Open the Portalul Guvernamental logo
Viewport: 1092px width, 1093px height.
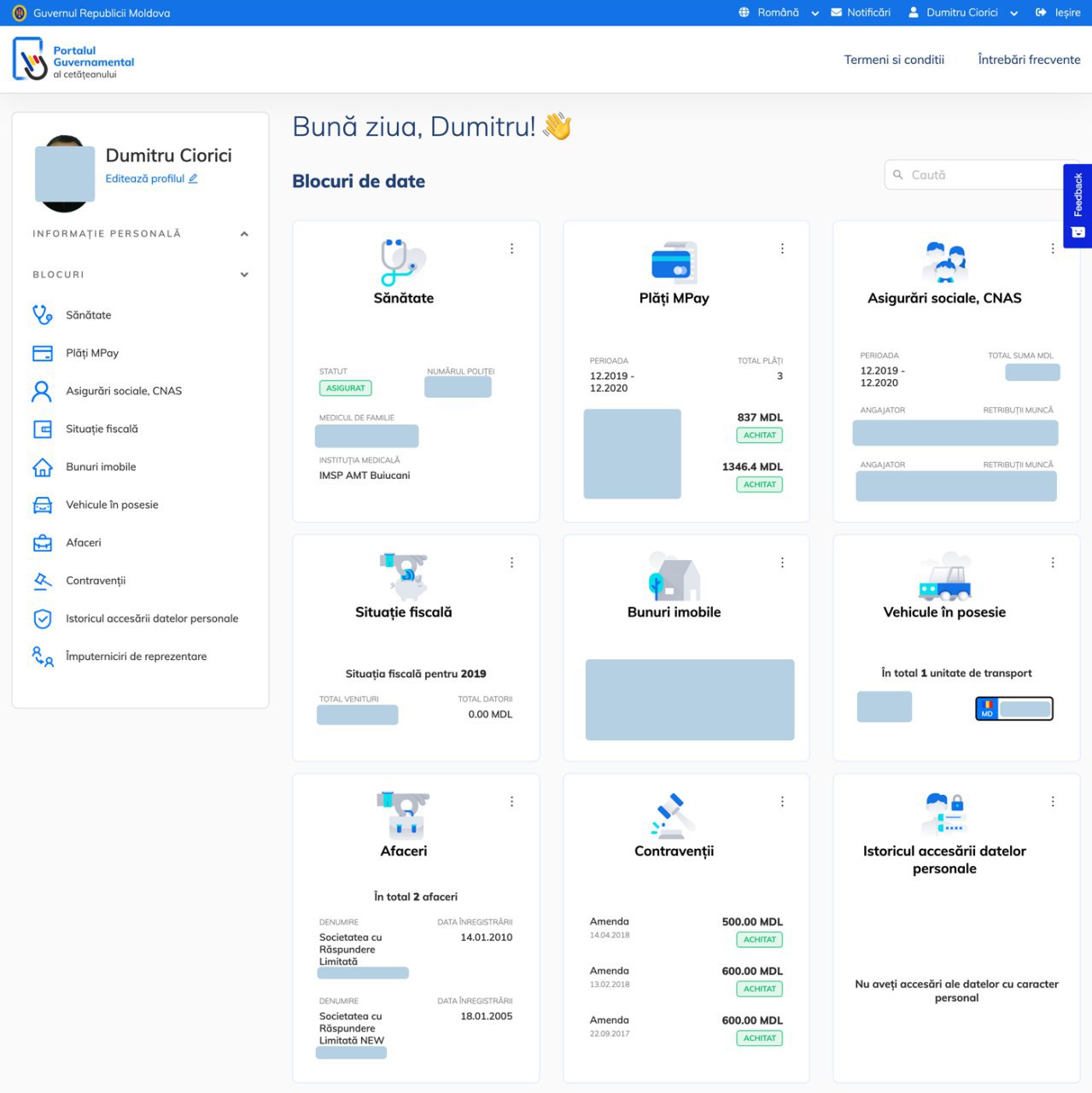74,60
